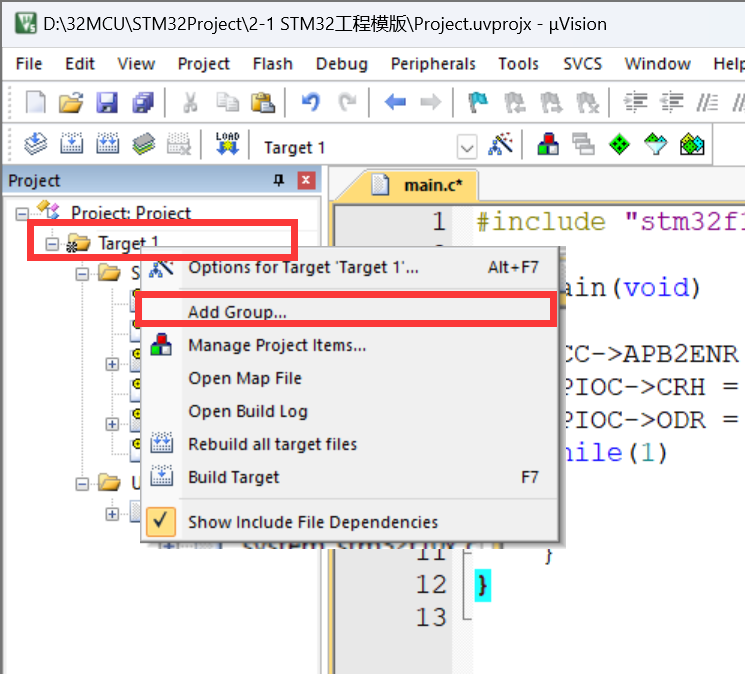Open the Peripherals menu
Image resolution: width=745 pixels, height=674 pixels.
(x=433, y=64)
